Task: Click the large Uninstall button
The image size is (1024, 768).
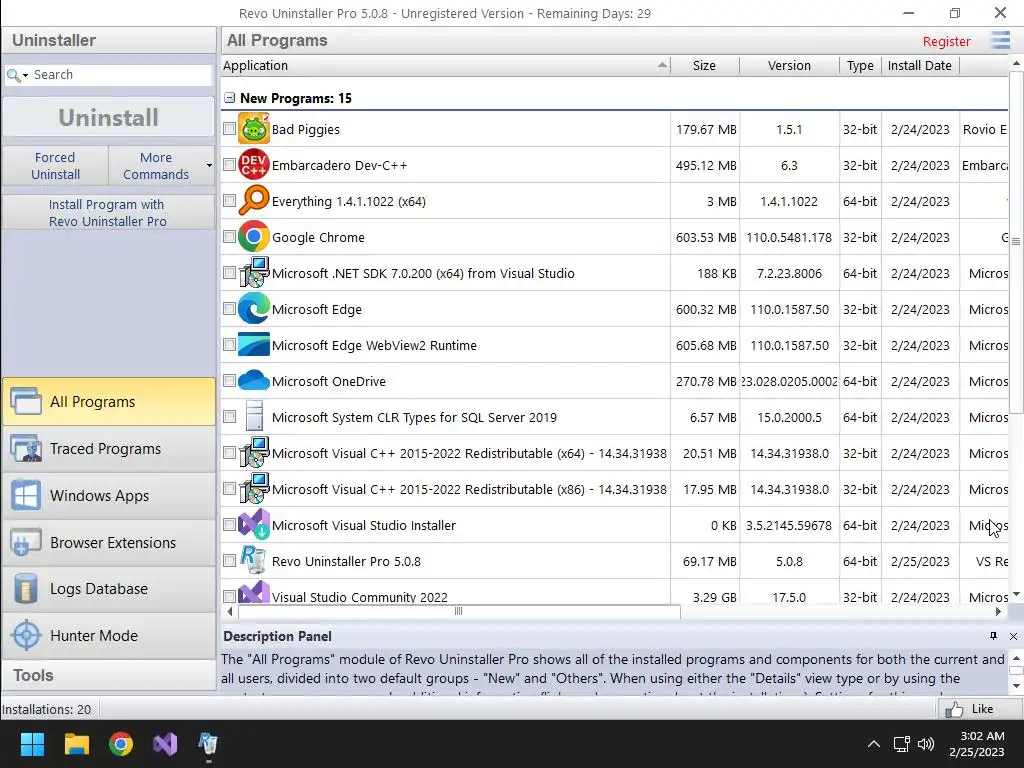Action: click(x=109, y=118)
